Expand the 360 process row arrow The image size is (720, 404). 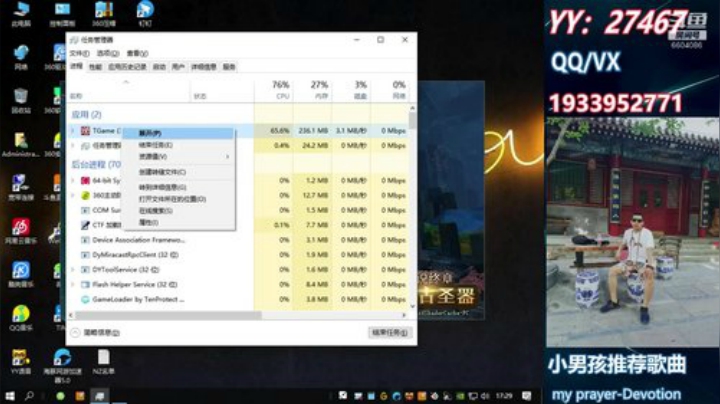coord(73,195)
